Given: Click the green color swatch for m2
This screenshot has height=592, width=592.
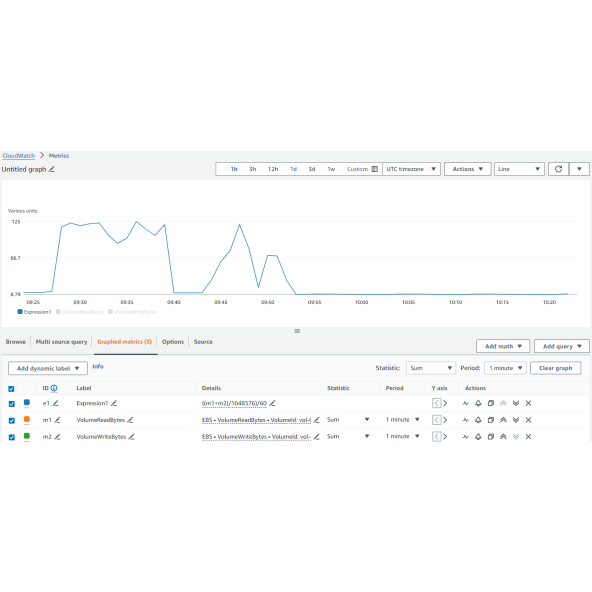Looking at the screenshot, I should [27, 436].
